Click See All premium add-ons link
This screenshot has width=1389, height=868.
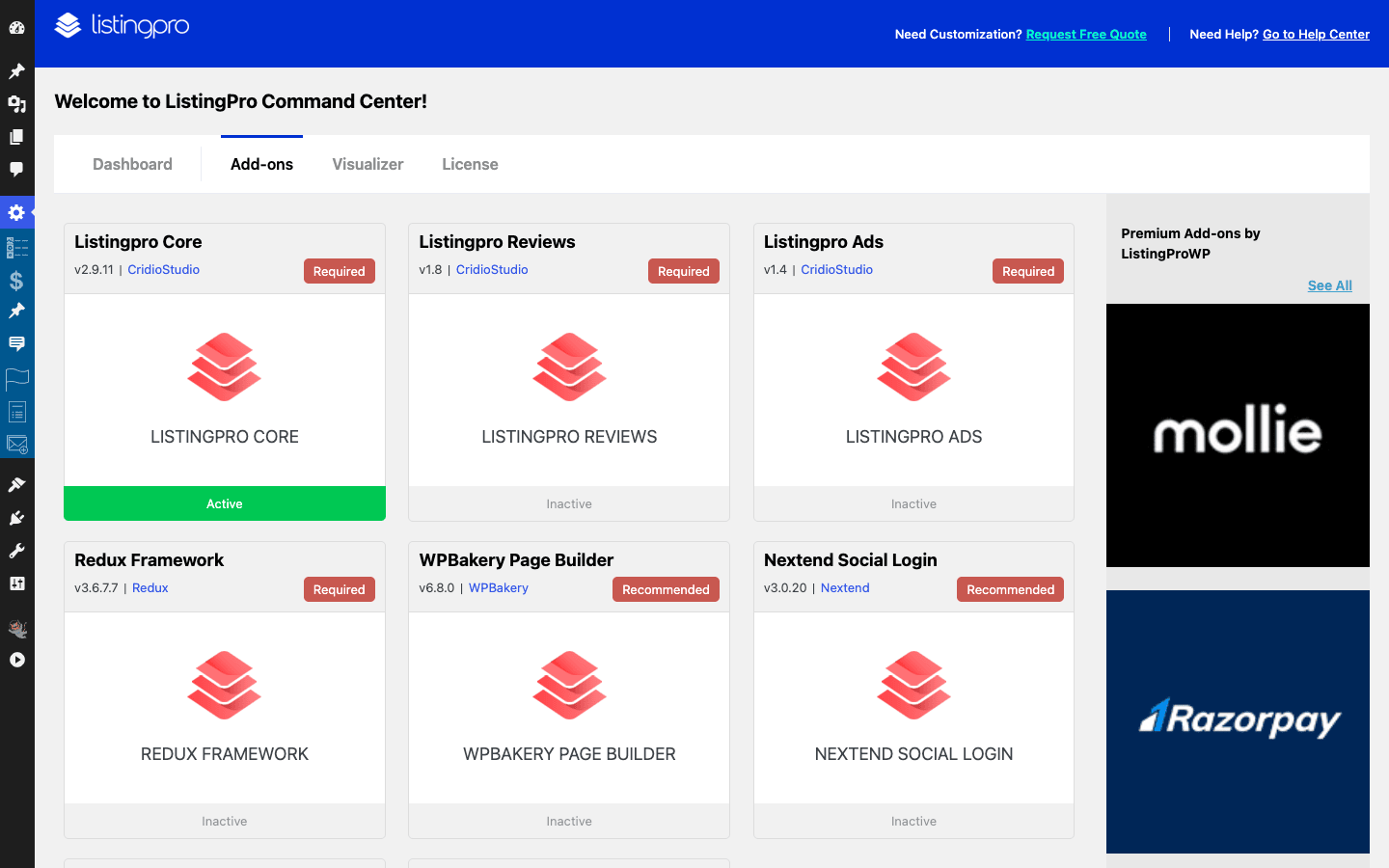[1329, 285]
